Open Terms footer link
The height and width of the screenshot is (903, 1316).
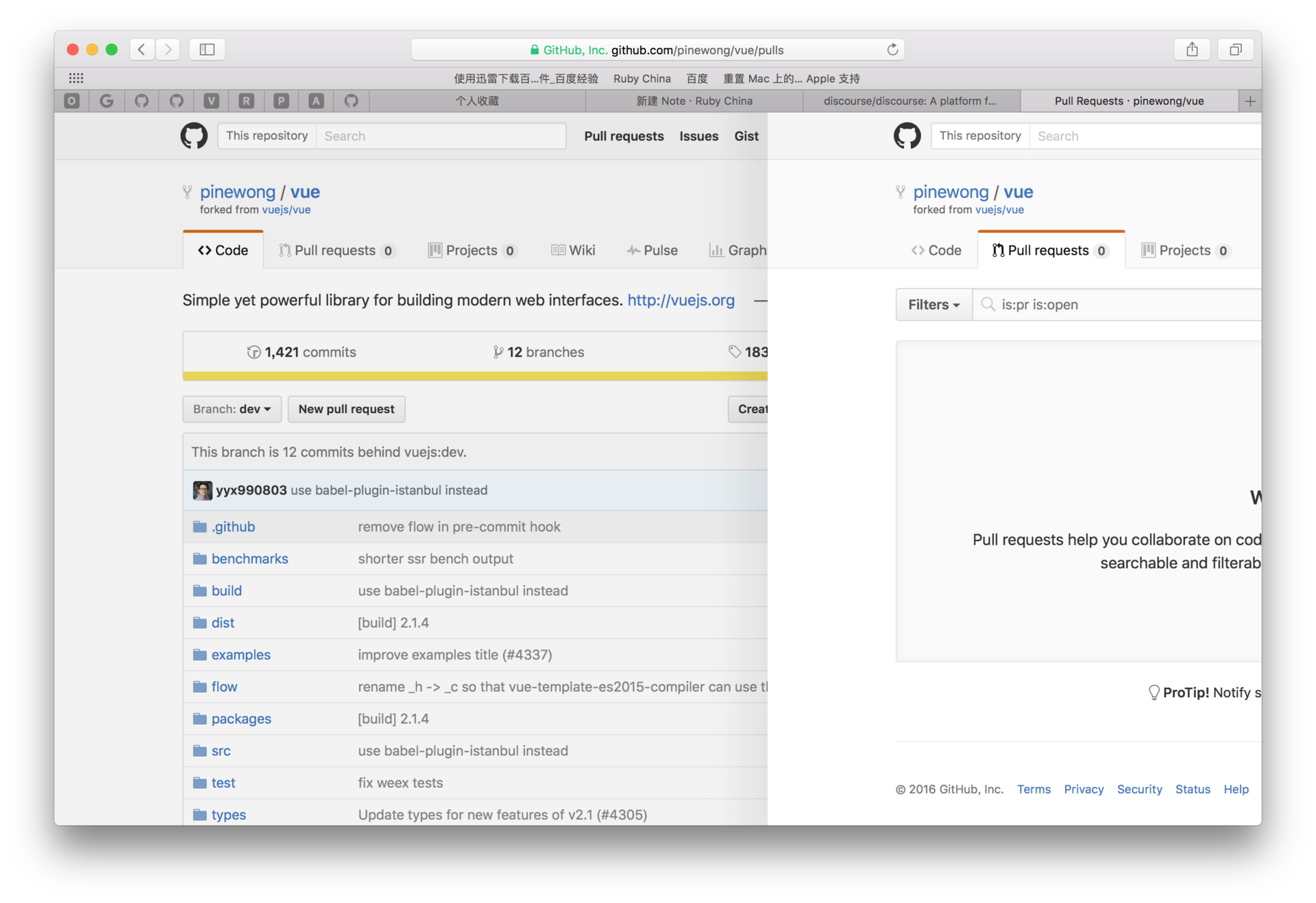tap(1034, 789)
